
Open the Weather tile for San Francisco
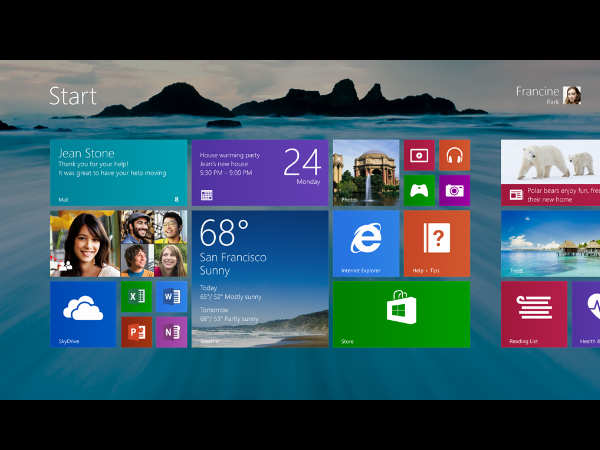click(260, 279)
